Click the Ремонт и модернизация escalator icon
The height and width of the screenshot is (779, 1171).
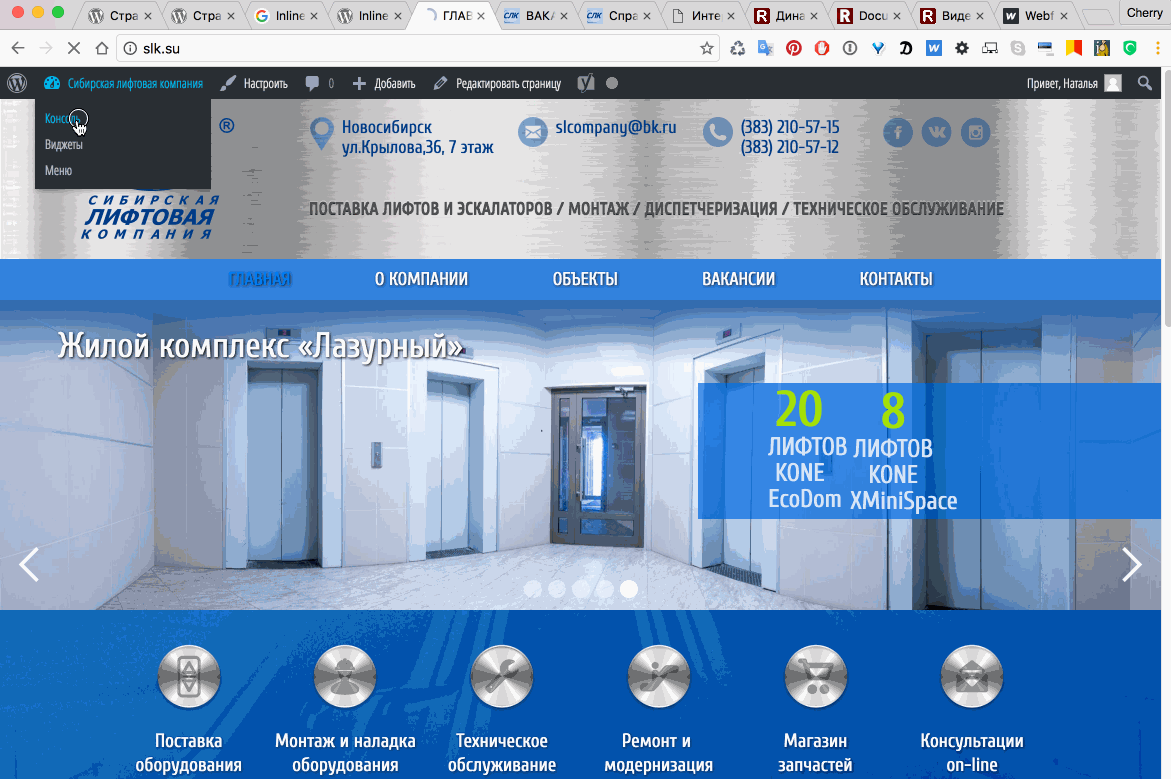point(659,677)
